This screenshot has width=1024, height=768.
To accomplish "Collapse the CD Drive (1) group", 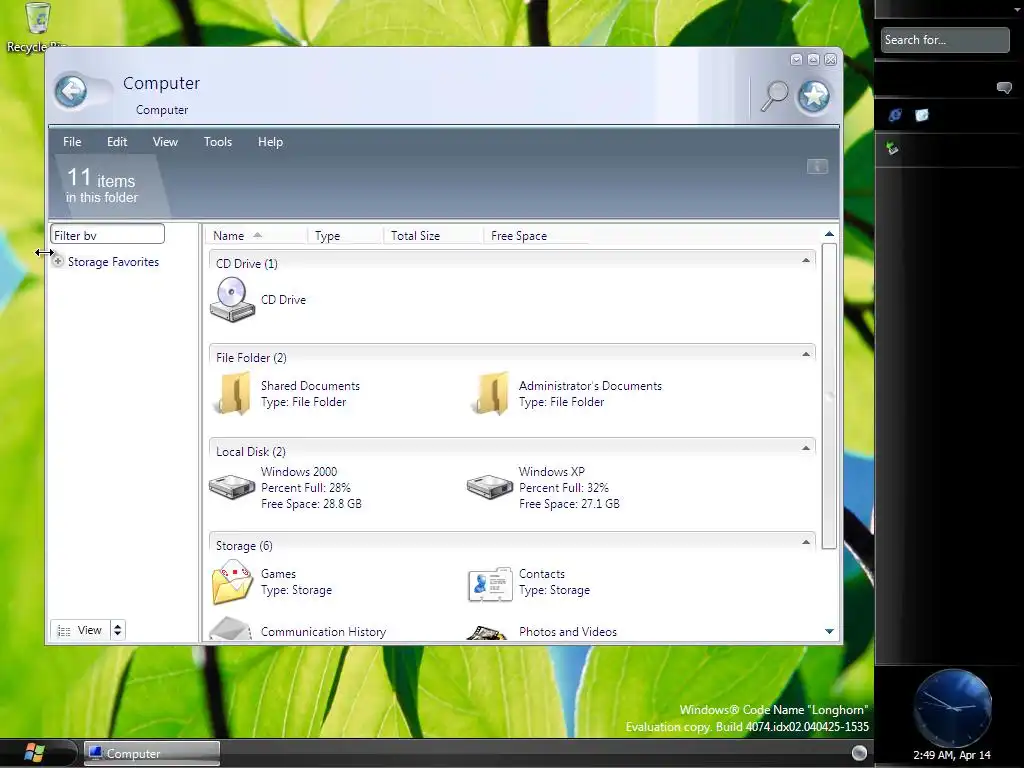I will pos(806,261).
